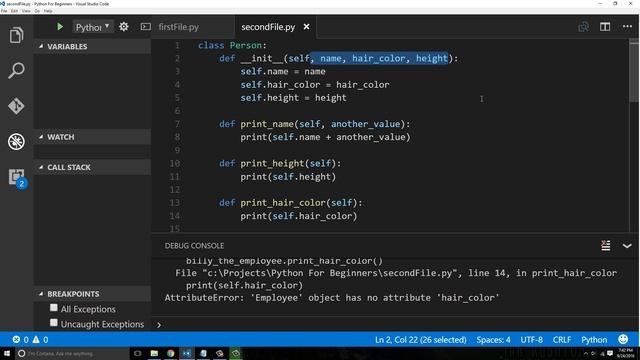
Task: Switch to Visual Studio Code on taskbar
Action: pyautogui.click(x=187, y=353)
